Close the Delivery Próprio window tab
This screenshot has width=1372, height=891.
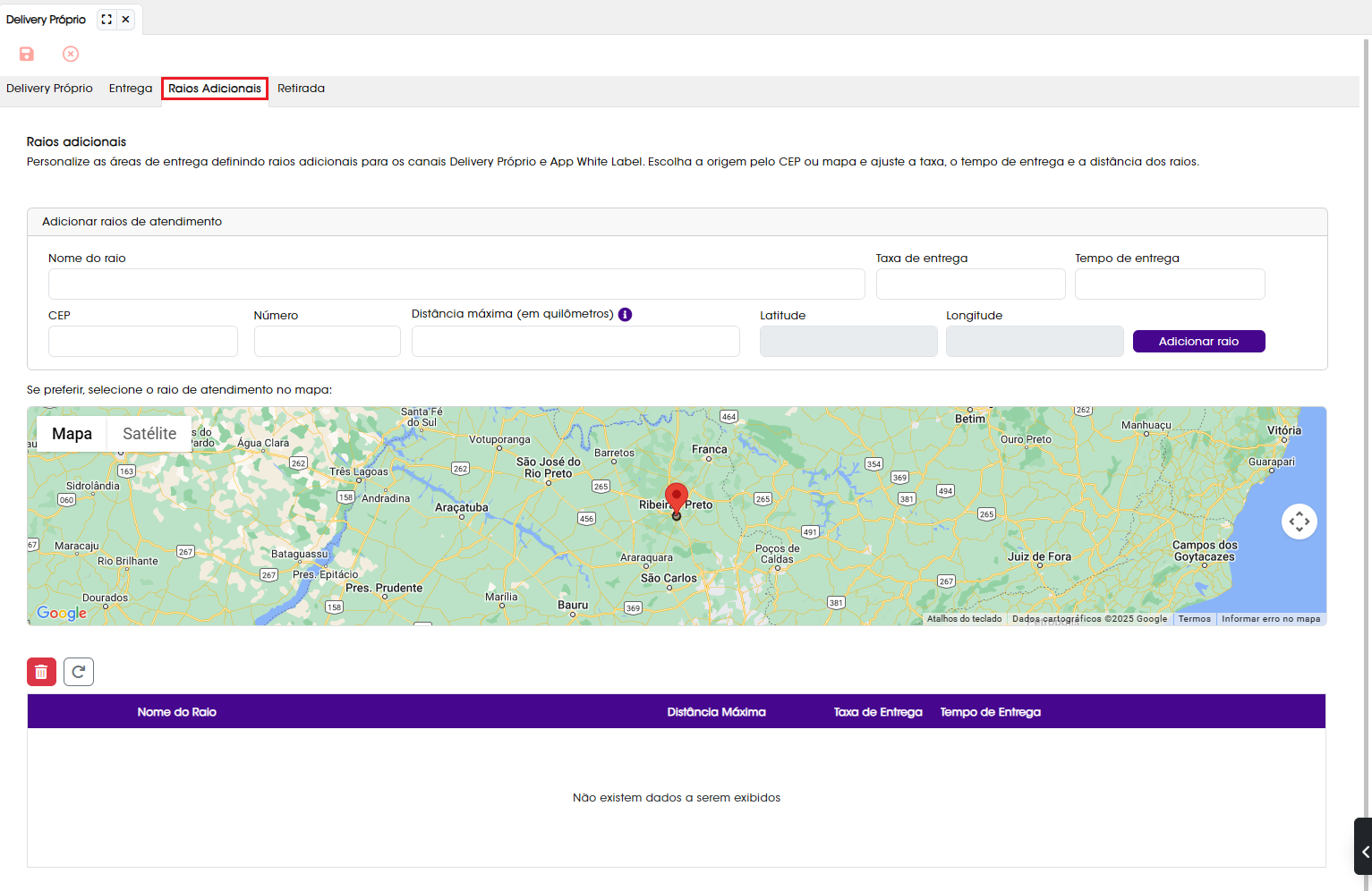pyautogui.click(x=126, y=19)
